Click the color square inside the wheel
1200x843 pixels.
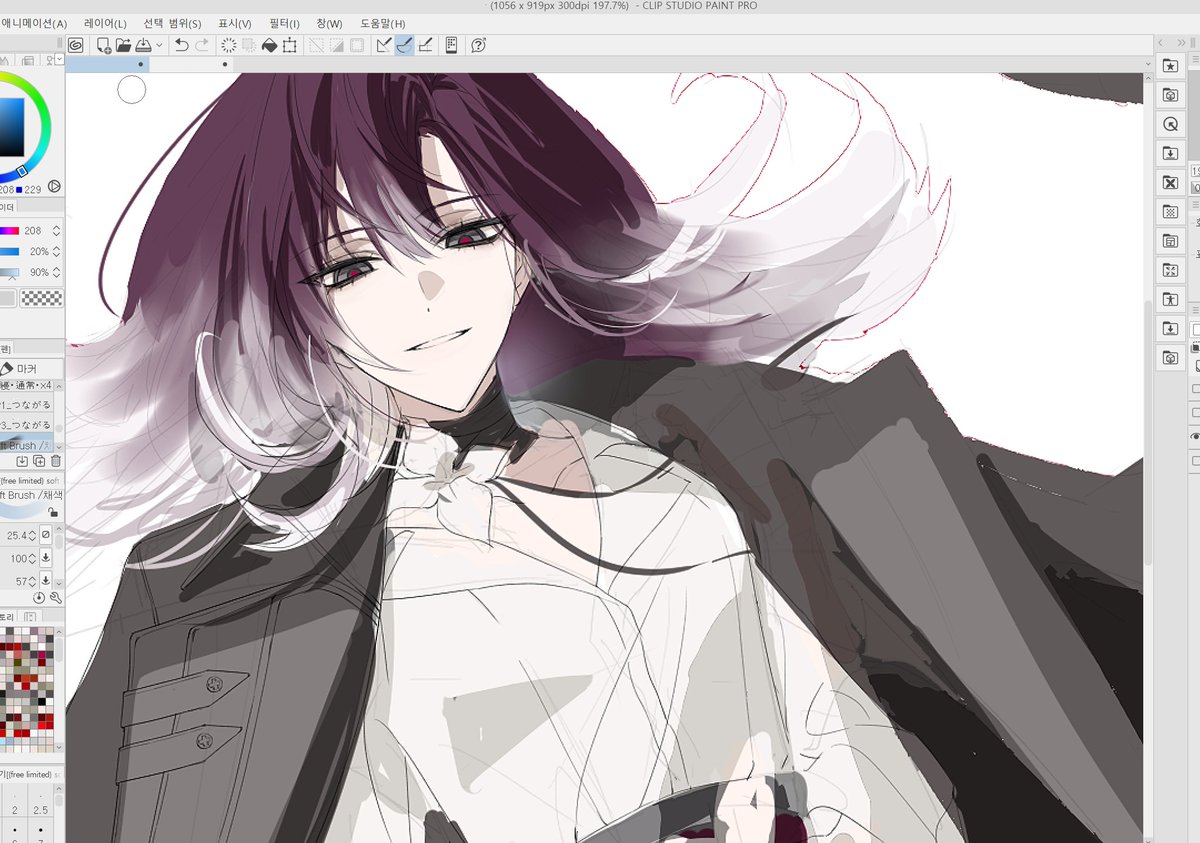point(10,127)
